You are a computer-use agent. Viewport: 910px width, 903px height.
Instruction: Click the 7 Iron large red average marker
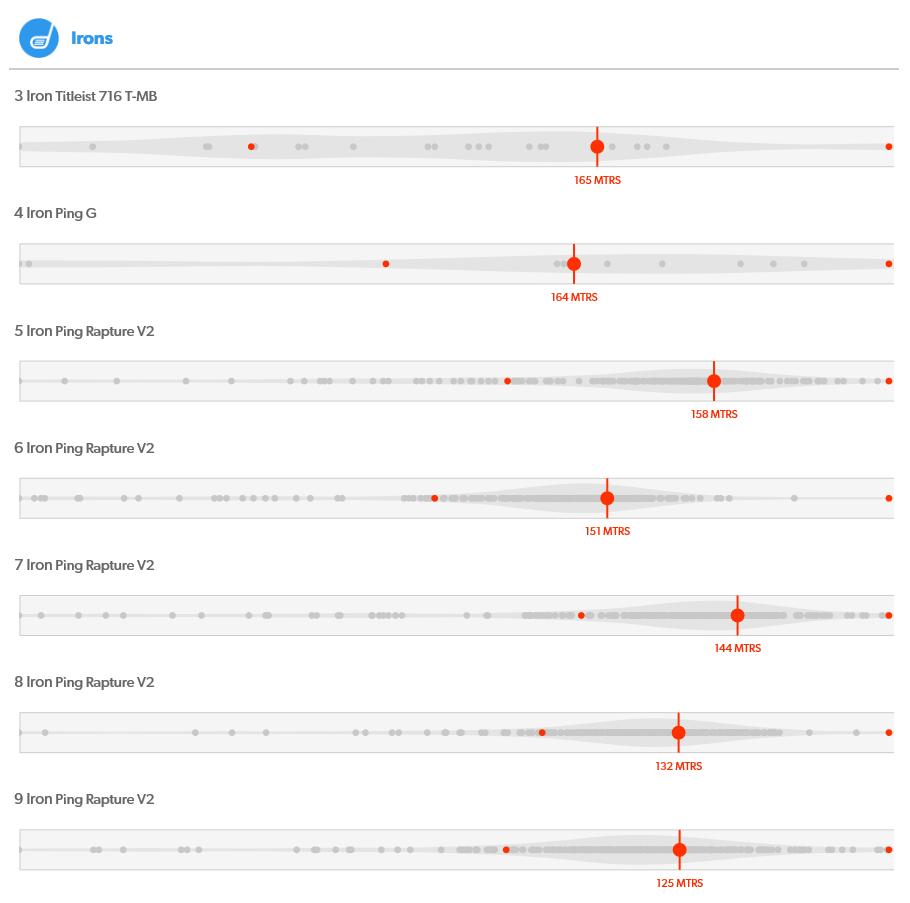737,616
